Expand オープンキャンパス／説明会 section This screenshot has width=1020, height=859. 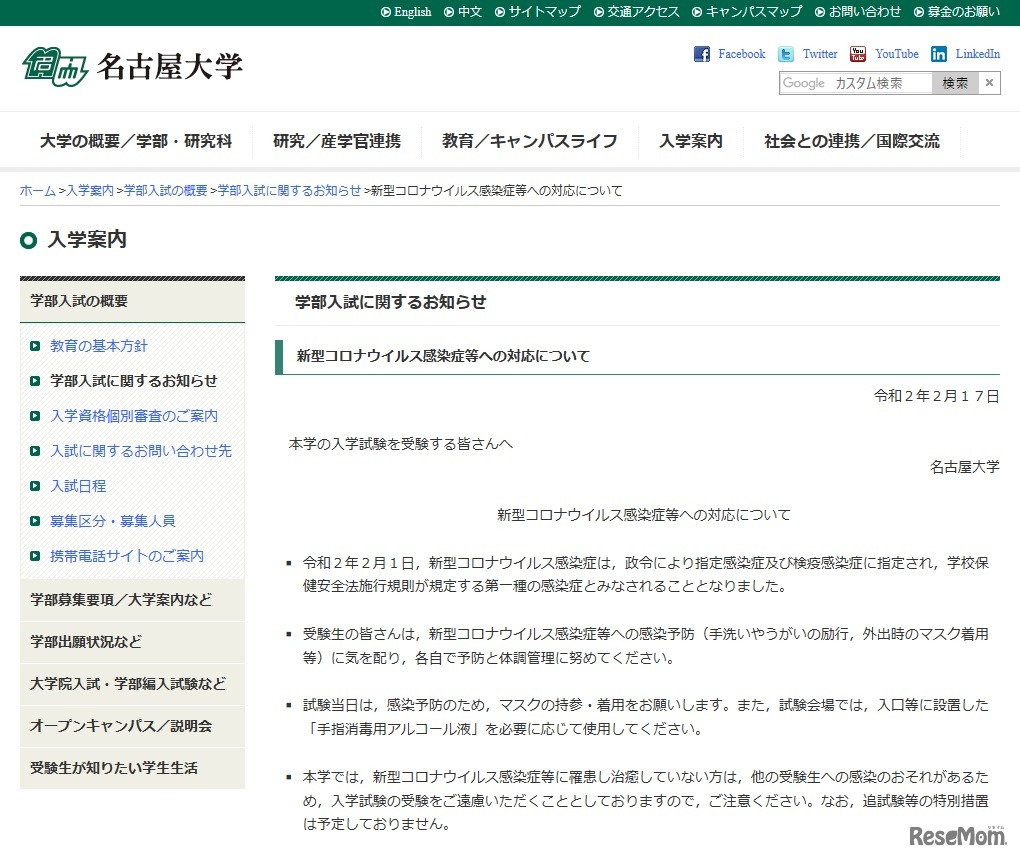(132, 727)
